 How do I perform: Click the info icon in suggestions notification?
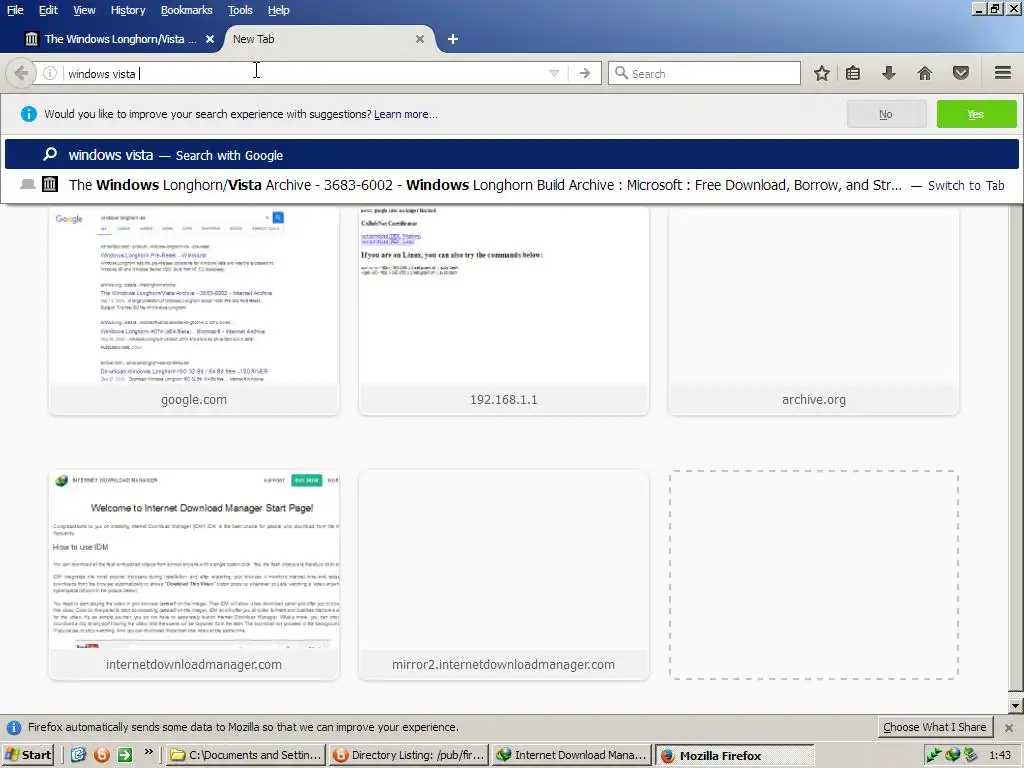29,114
